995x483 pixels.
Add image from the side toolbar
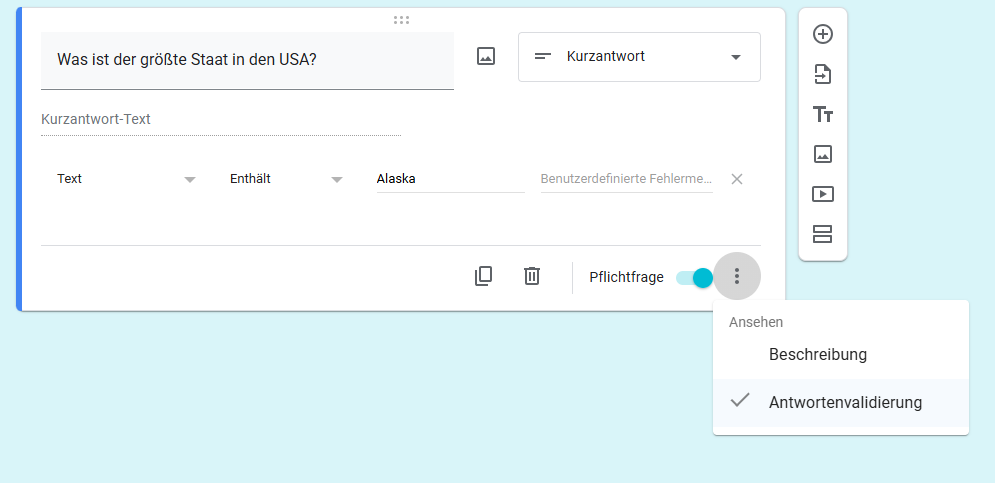point(822,154)
